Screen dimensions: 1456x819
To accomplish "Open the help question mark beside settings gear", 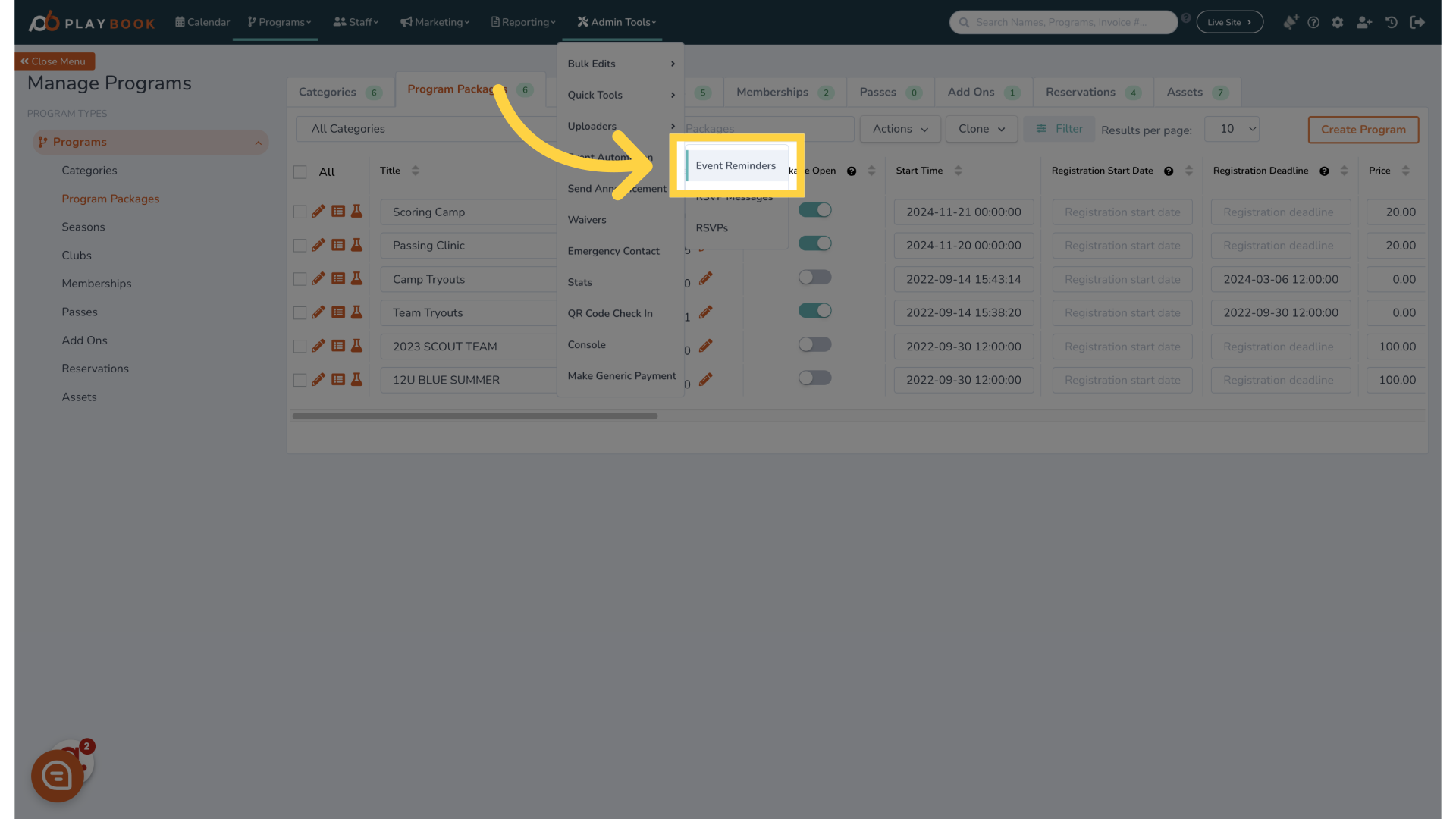I will pos(1313,23).
